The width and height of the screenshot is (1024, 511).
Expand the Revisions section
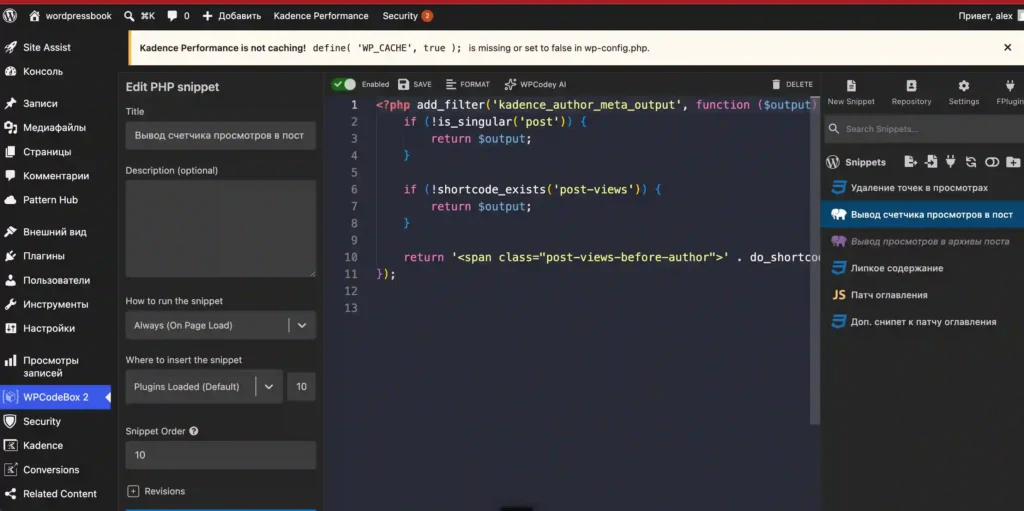pos(156,491)
